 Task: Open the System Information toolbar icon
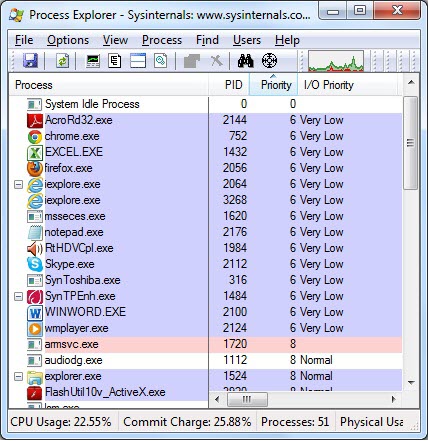click(x=93, y=61)
